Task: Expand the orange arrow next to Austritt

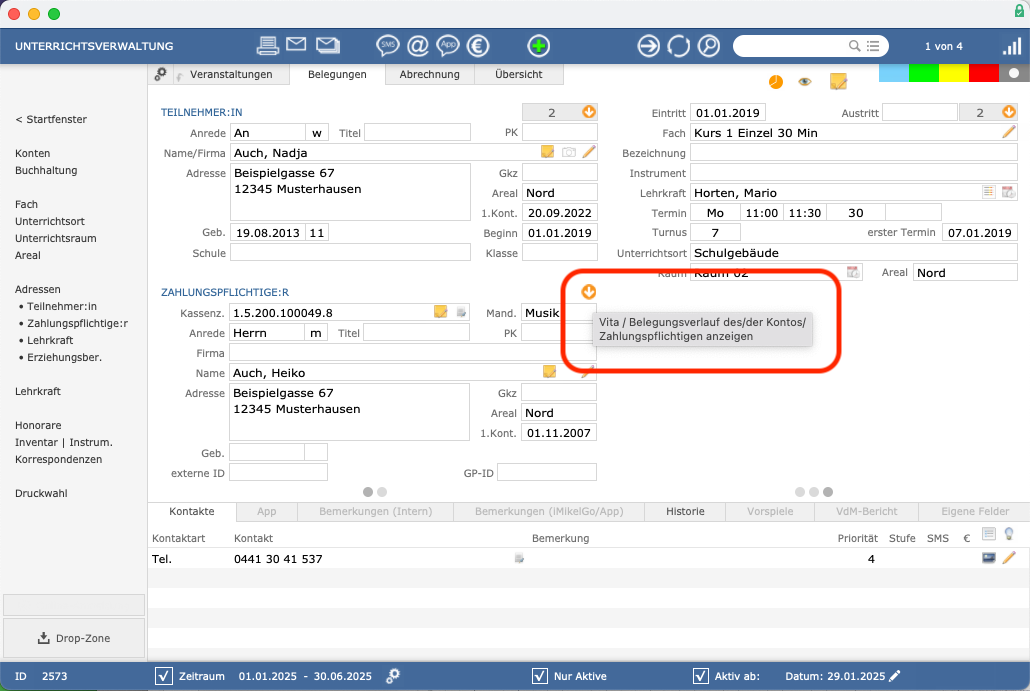Action: 1009,112
